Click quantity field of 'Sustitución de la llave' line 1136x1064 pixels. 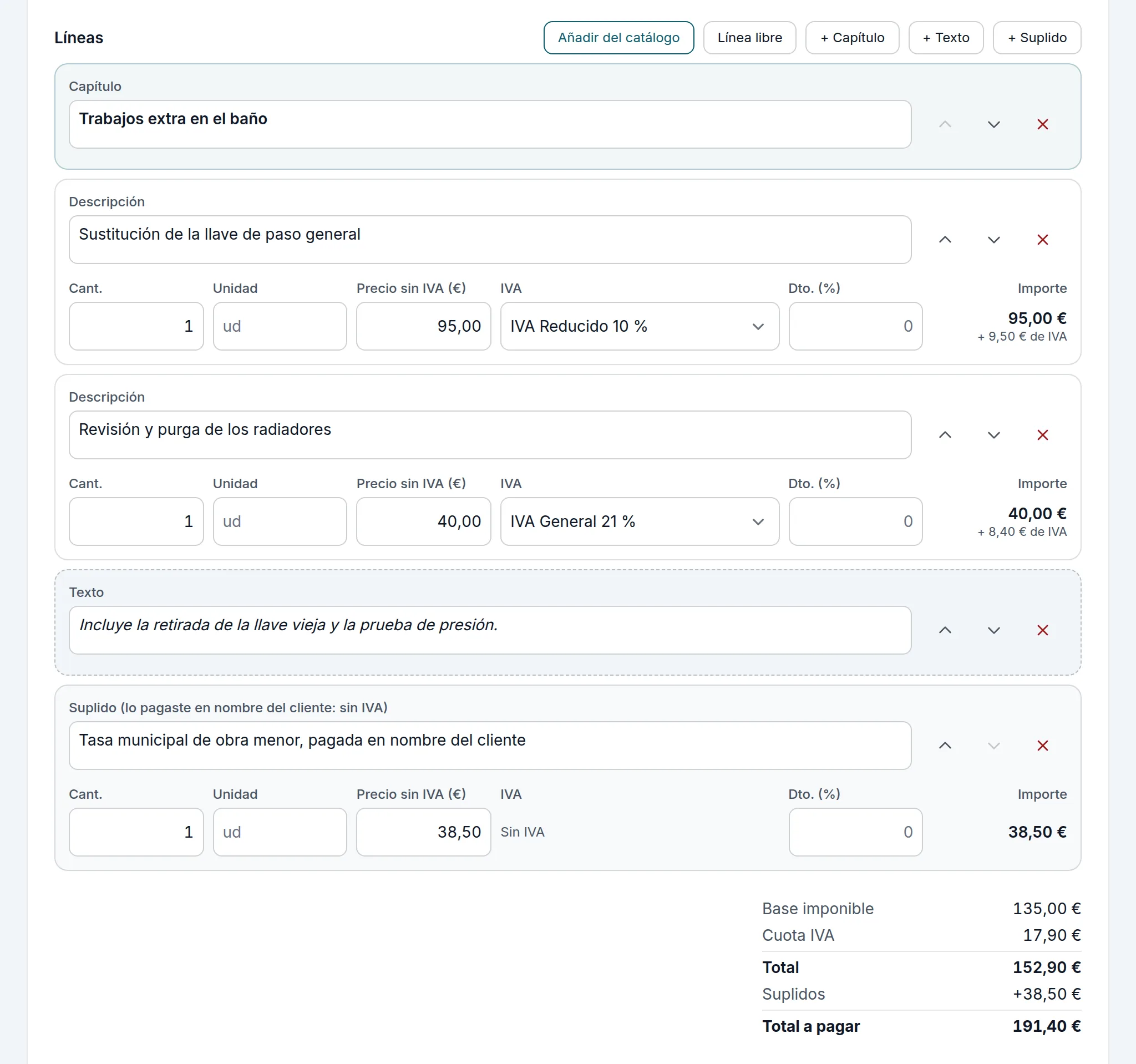(136, 326)
